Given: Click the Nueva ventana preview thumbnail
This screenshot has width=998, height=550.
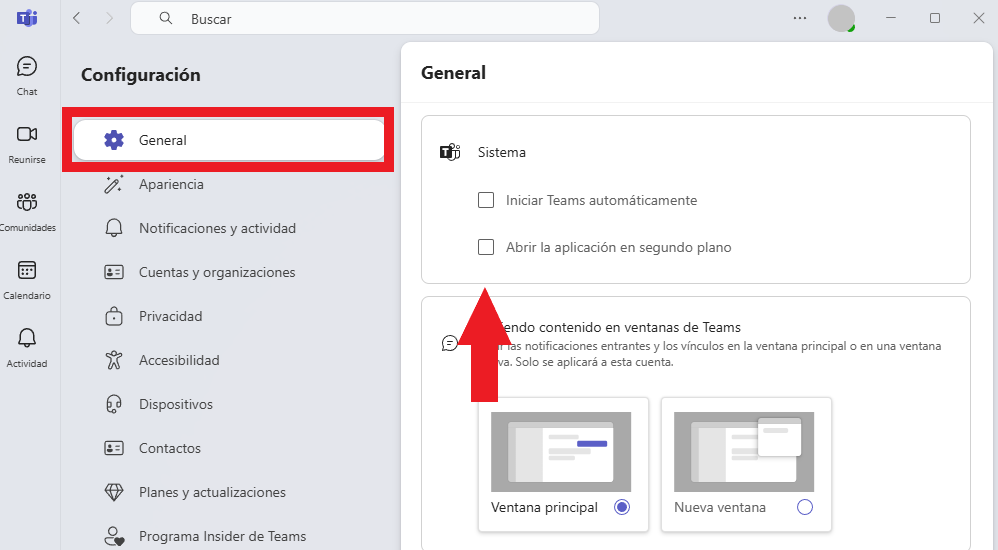Looking at the screenshot, I should click(744, 451).
